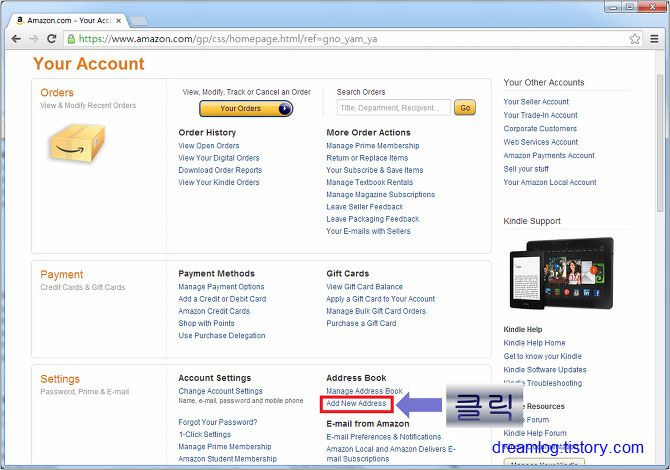Open Amazon Credit Cards link
The image size is (670, 470).
pyautogui.click(x=214, y=311)
